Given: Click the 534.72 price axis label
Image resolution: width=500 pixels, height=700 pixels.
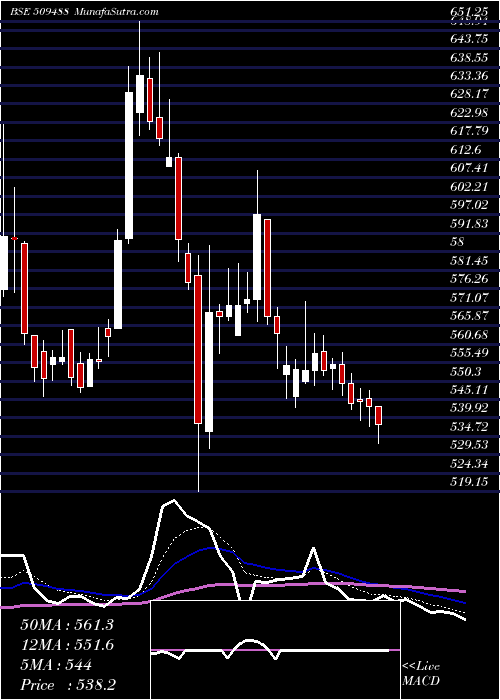Looking at the screenshot, I should point(469,427).
